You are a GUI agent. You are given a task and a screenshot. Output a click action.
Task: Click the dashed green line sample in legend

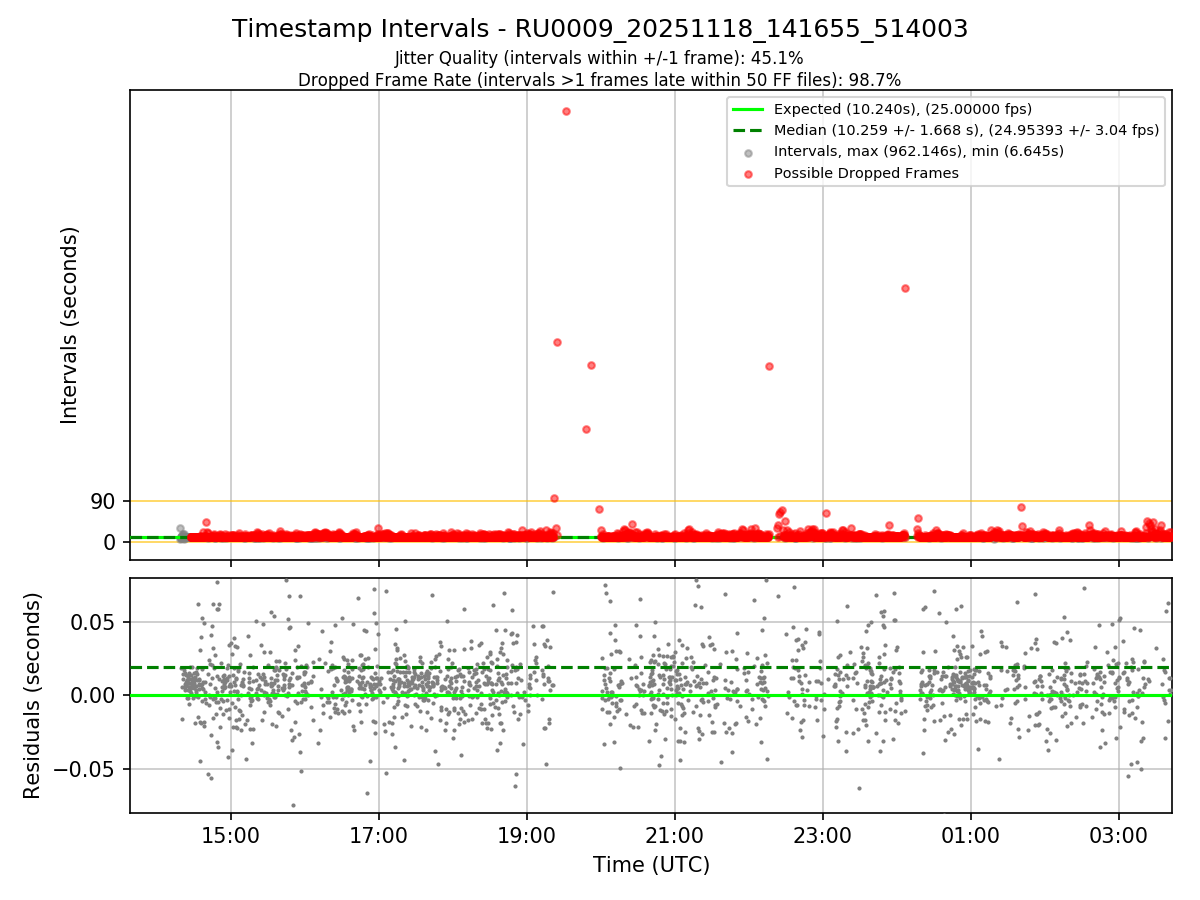pos(748,130)
